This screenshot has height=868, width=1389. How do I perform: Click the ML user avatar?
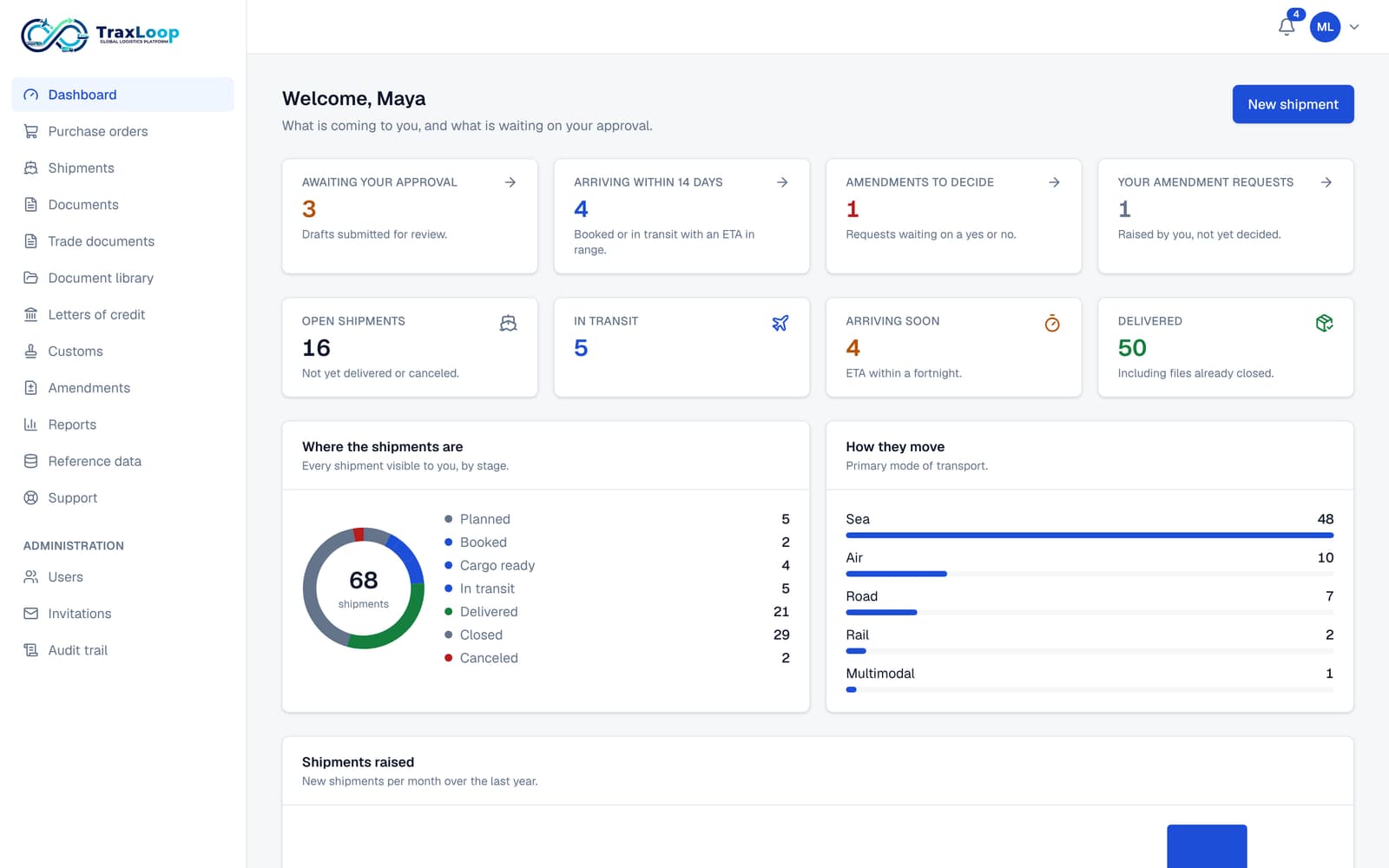tap(1325, 27)
